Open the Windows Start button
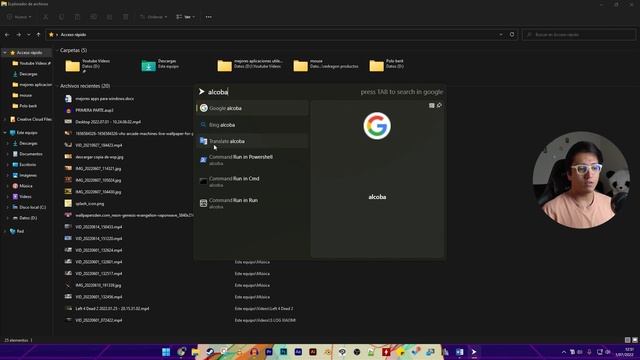 pos(166,352)
